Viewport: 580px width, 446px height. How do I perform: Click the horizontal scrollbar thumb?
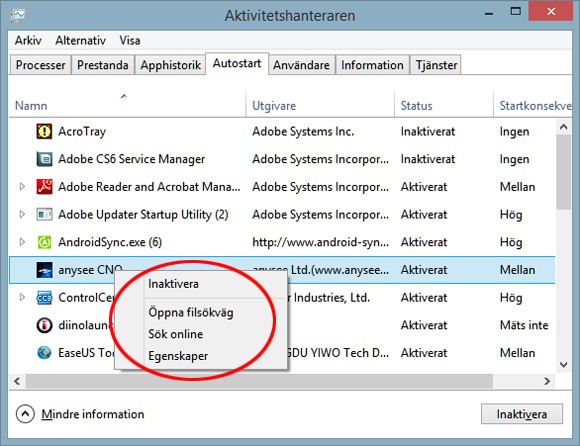click(x=259, y=381)
